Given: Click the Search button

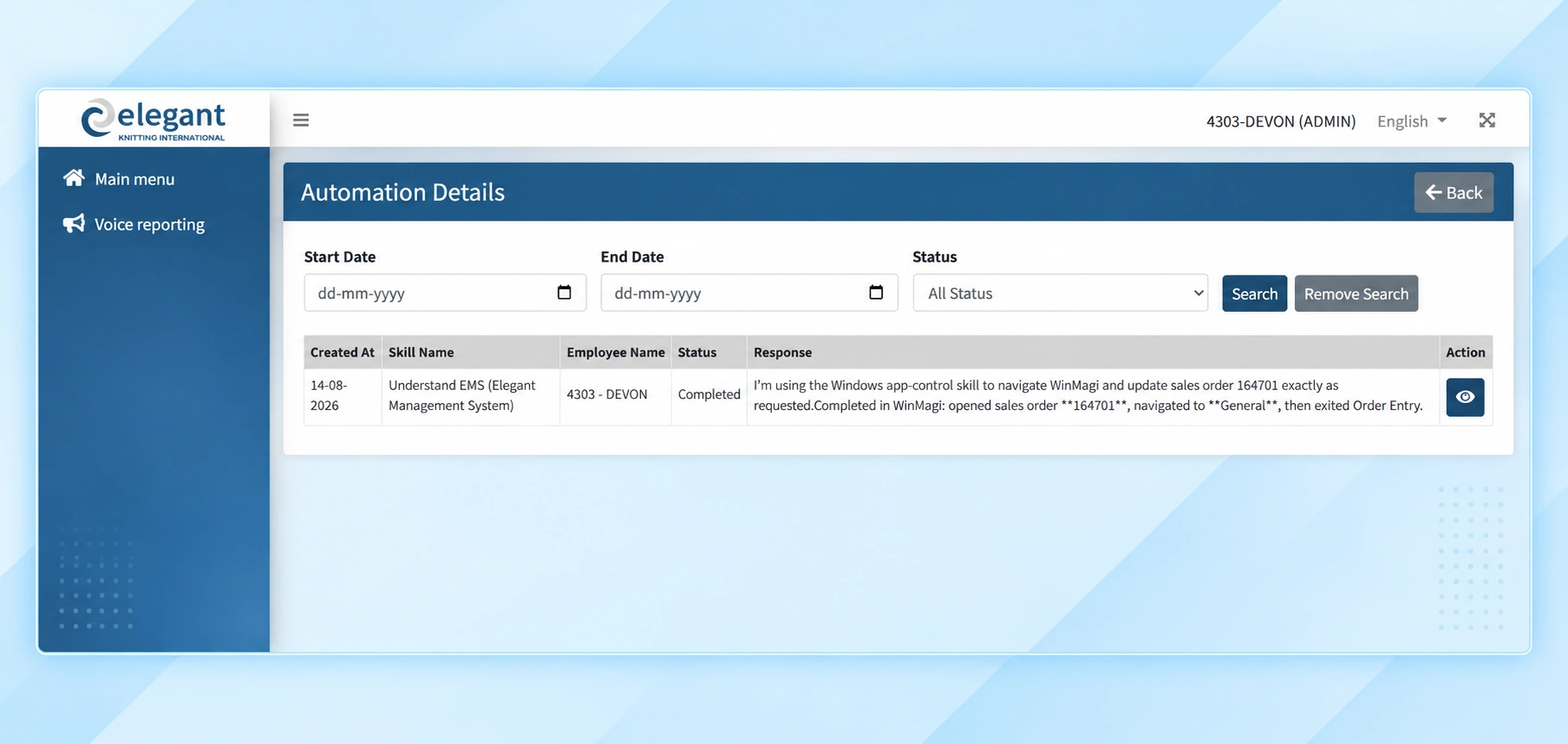Looking at the screenshot, I should tap(1254, 294).
